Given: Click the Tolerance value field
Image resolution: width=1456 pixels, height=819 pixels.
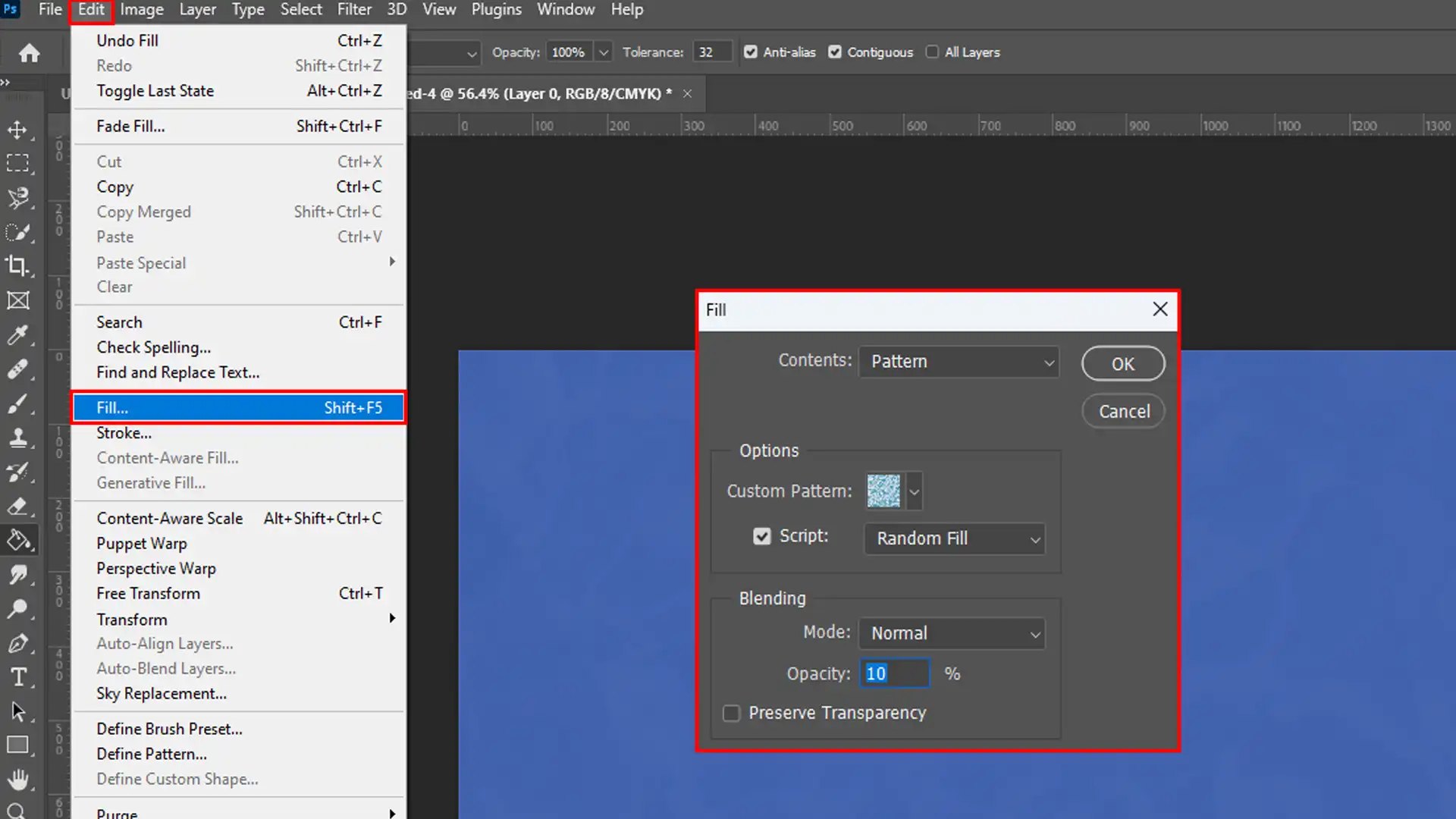Looking at the screenshot, I should click(713, 52).
